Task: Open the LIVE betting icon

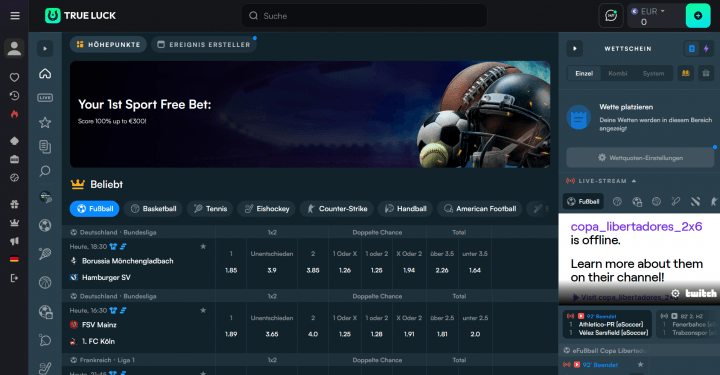Action: [x=45, y=98]
